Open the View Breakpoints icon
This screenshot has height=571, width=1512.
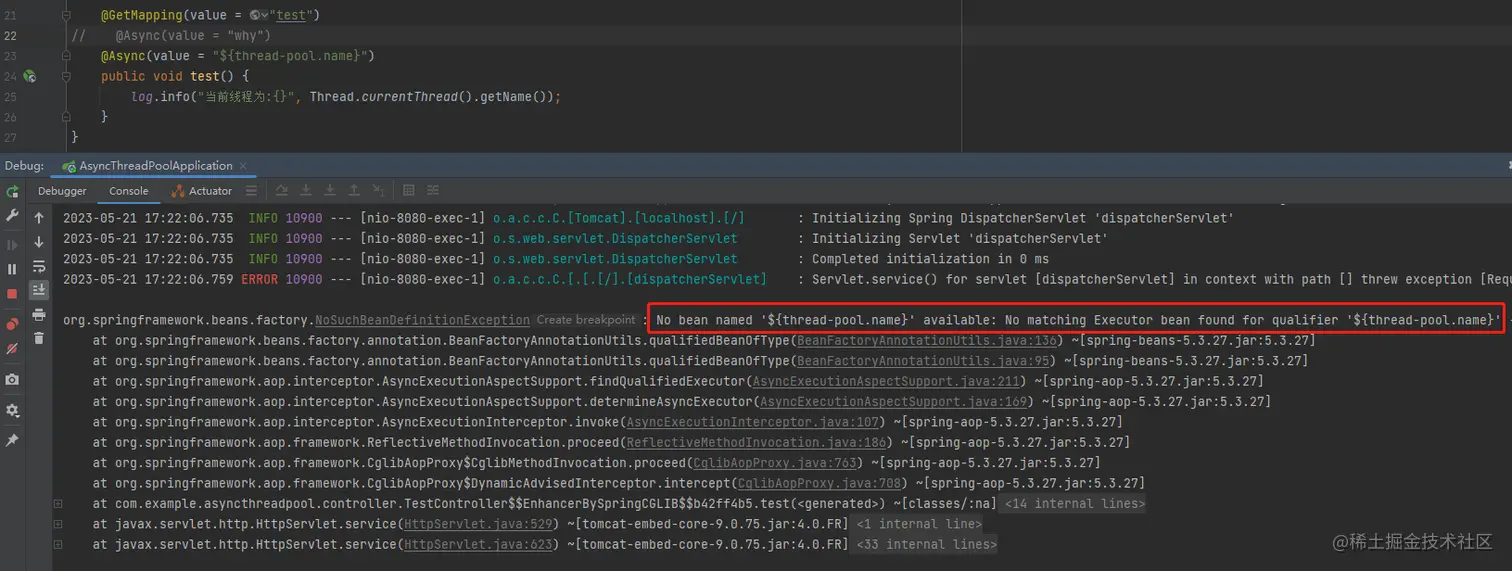[x=12, y=324]
